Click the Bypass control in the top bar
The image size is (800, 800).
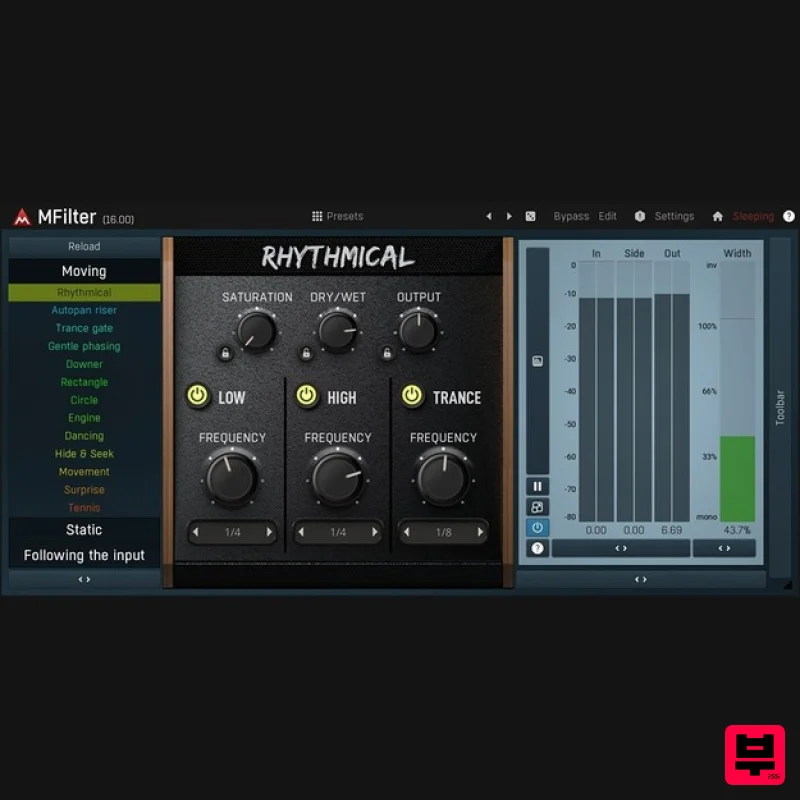pyautogui.click(x=571, y=216)
